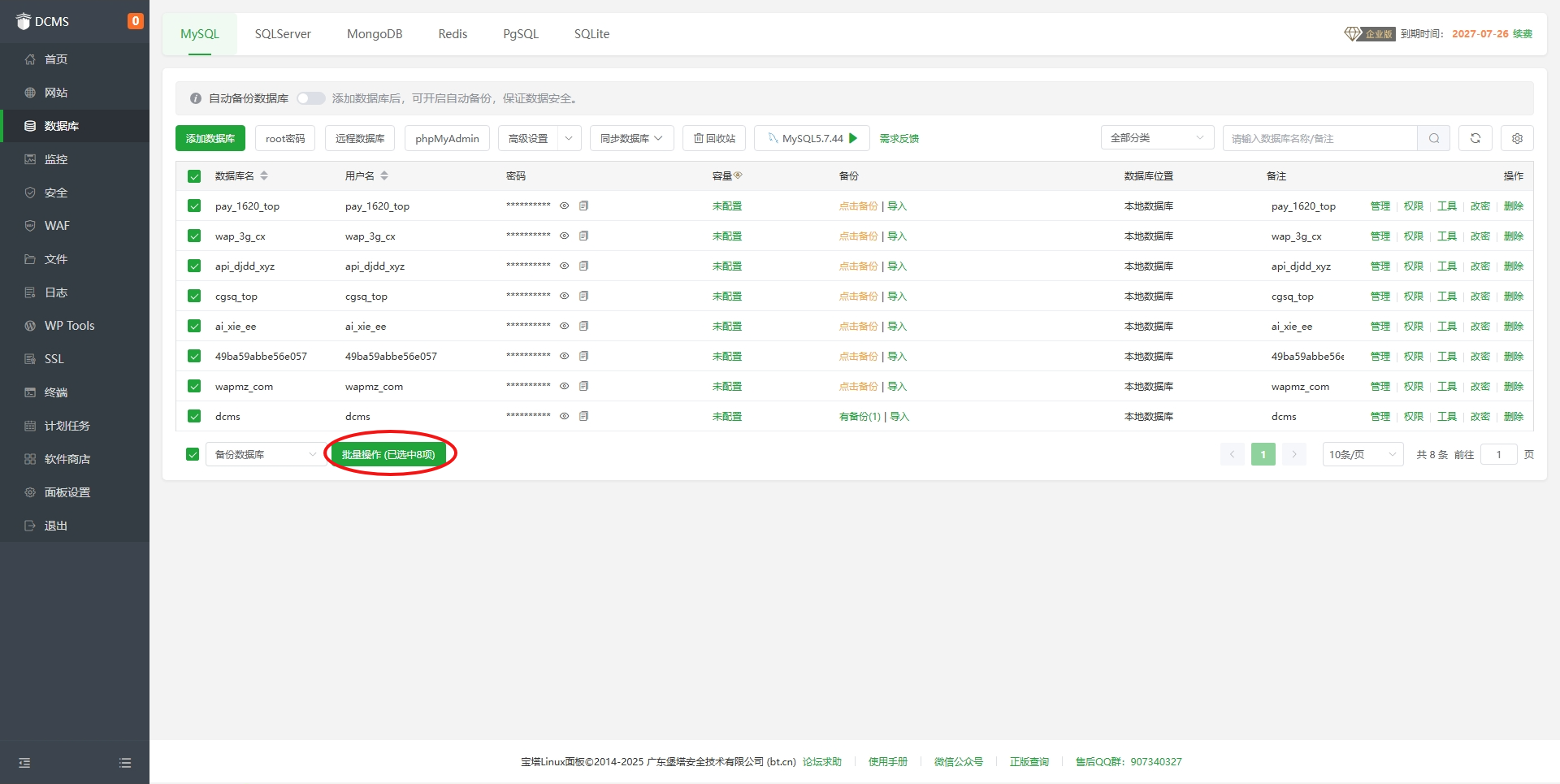Toggle the automatic database backup switch
Viewport: 1560px width, 784px height.
(x=310, y=98)
